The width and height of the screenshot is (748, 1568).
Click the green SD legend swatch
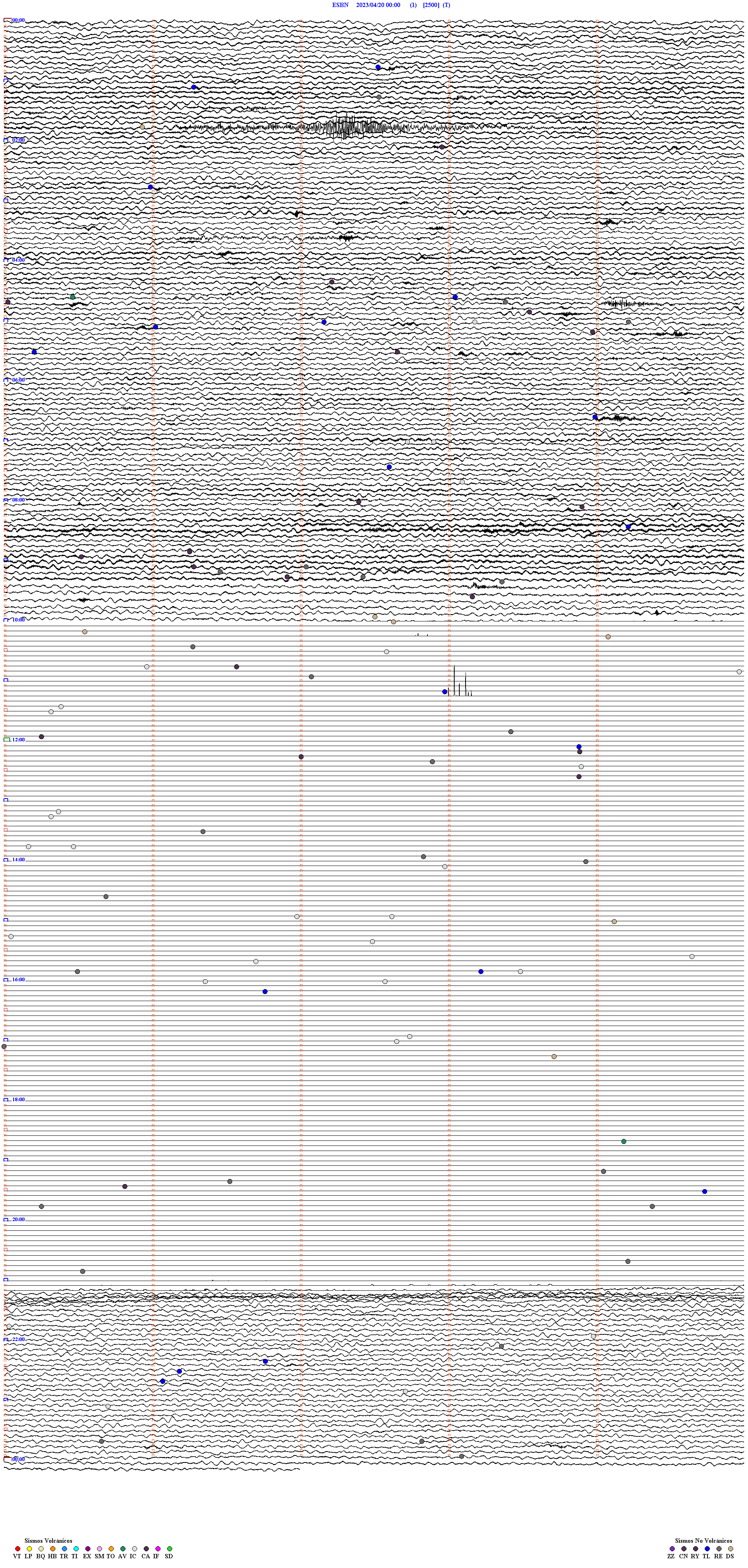pos(169,1549)
